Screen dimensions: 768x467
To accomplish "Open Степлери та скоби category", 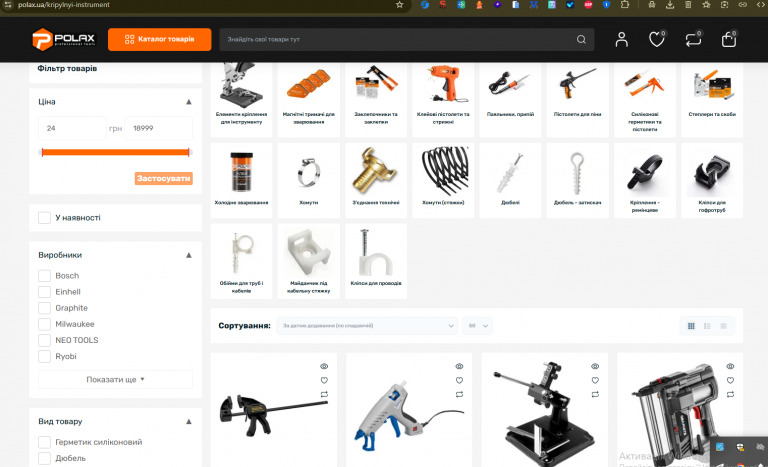I will pyautogui.click(x=712, y=99).
